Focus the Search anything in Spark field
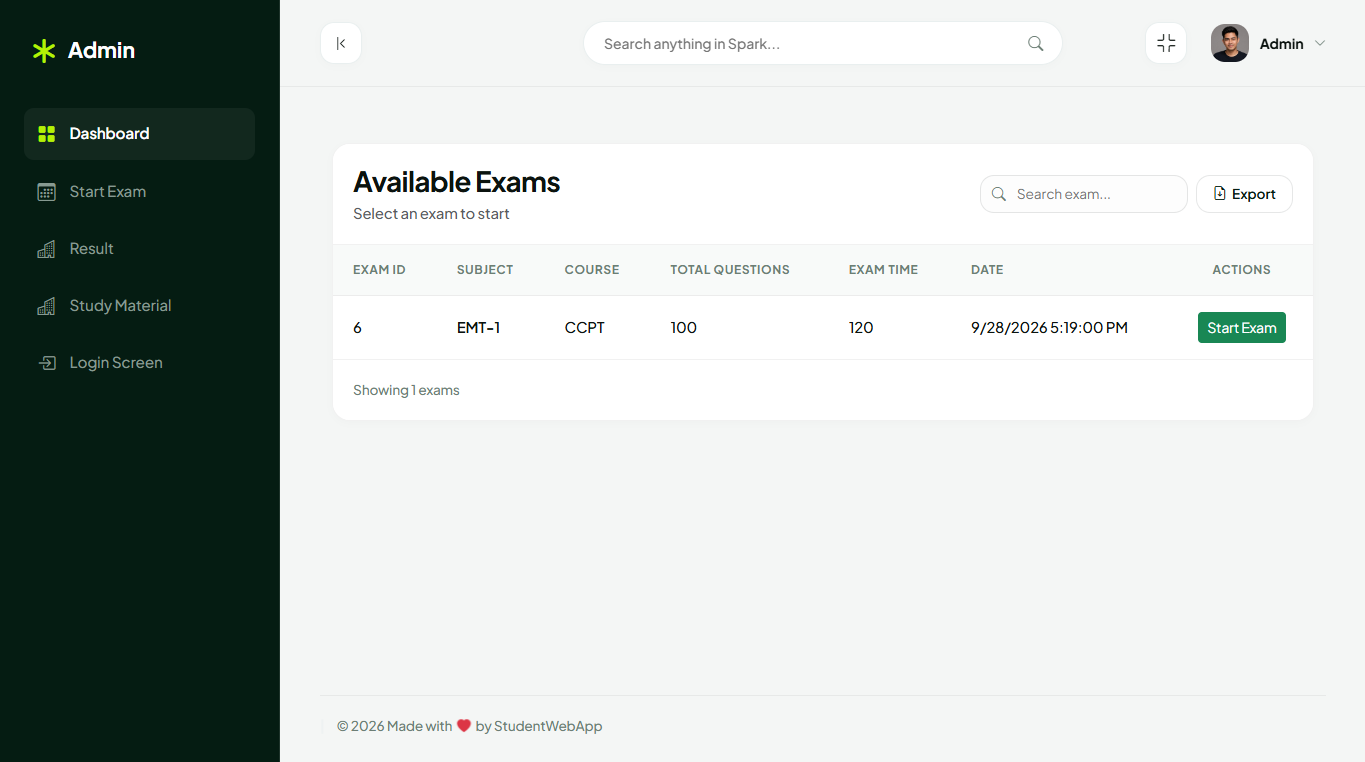Screen dimensions: 1365x762 click(822, 44)
